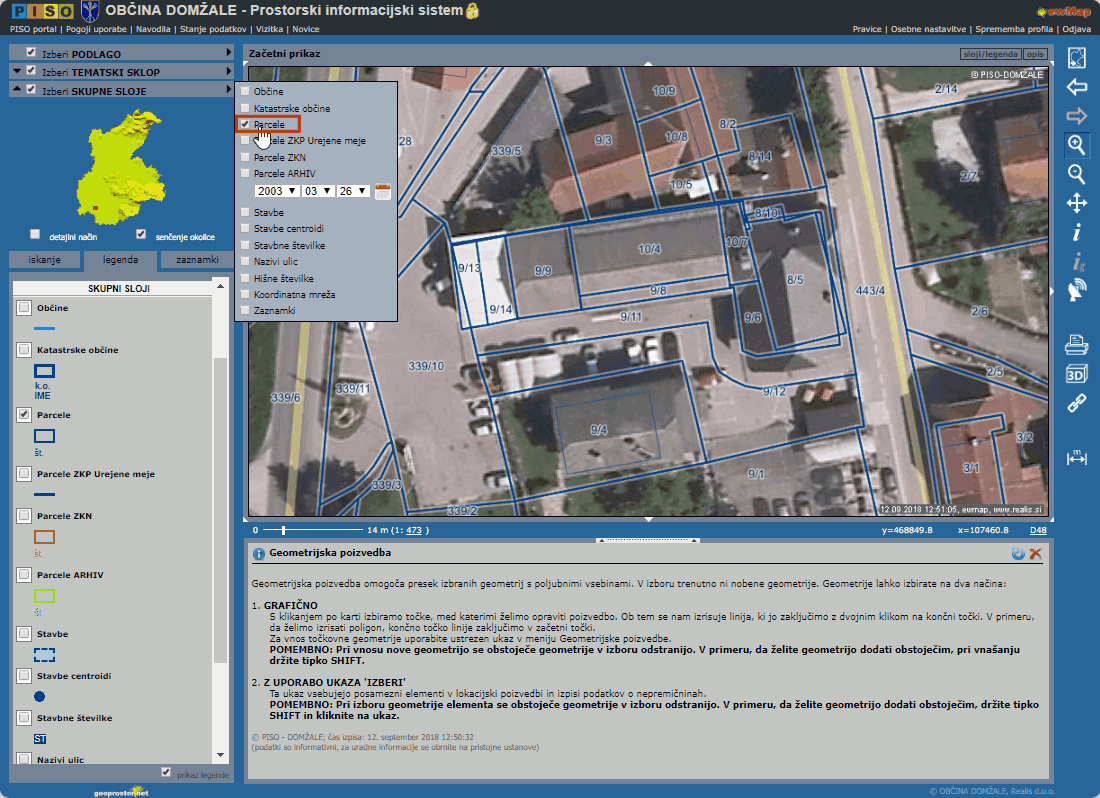Select the zoom in magnifier tool
This screenshot has height=798, width=1100.
(1077, 145)
